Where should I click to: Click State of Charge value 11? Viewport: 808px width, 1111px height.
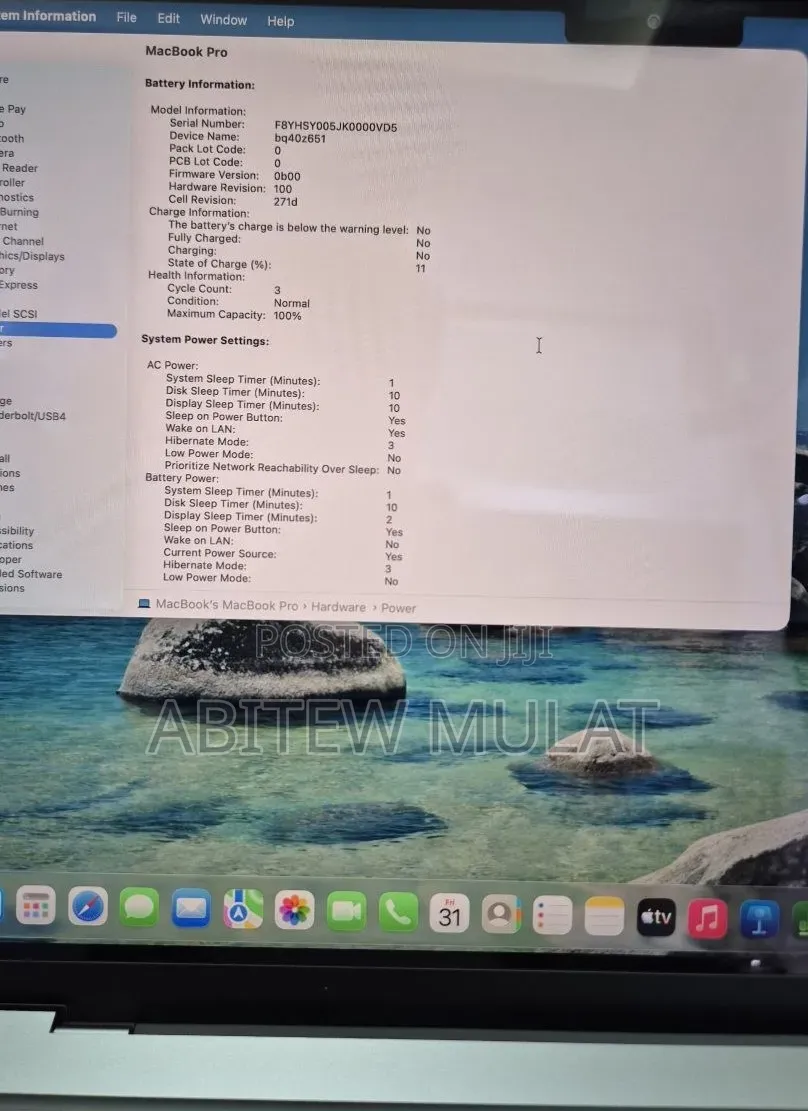coord(421,269)
